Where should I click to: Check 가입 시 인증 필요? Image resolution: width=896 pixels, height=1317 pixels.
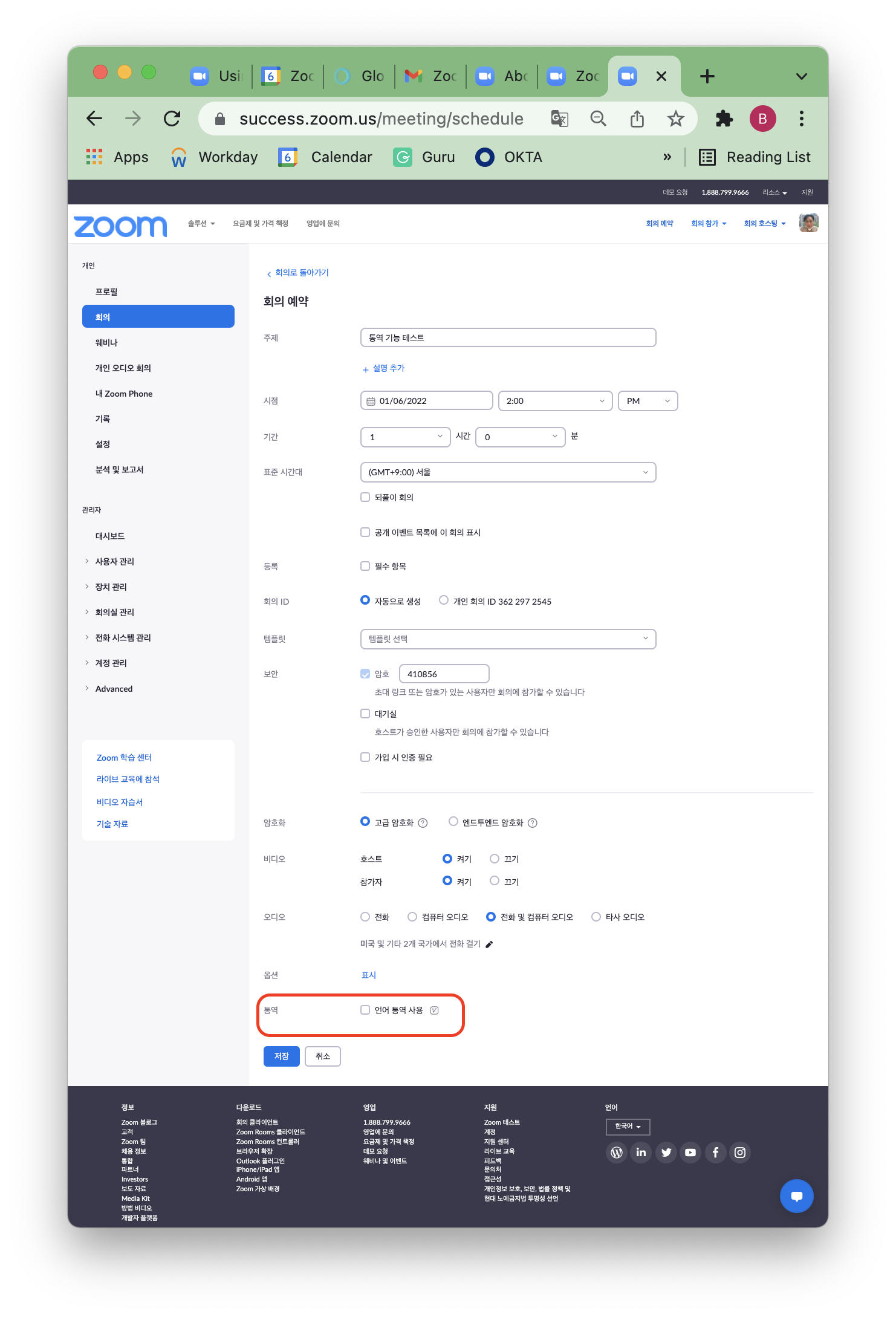coord(365,757)
